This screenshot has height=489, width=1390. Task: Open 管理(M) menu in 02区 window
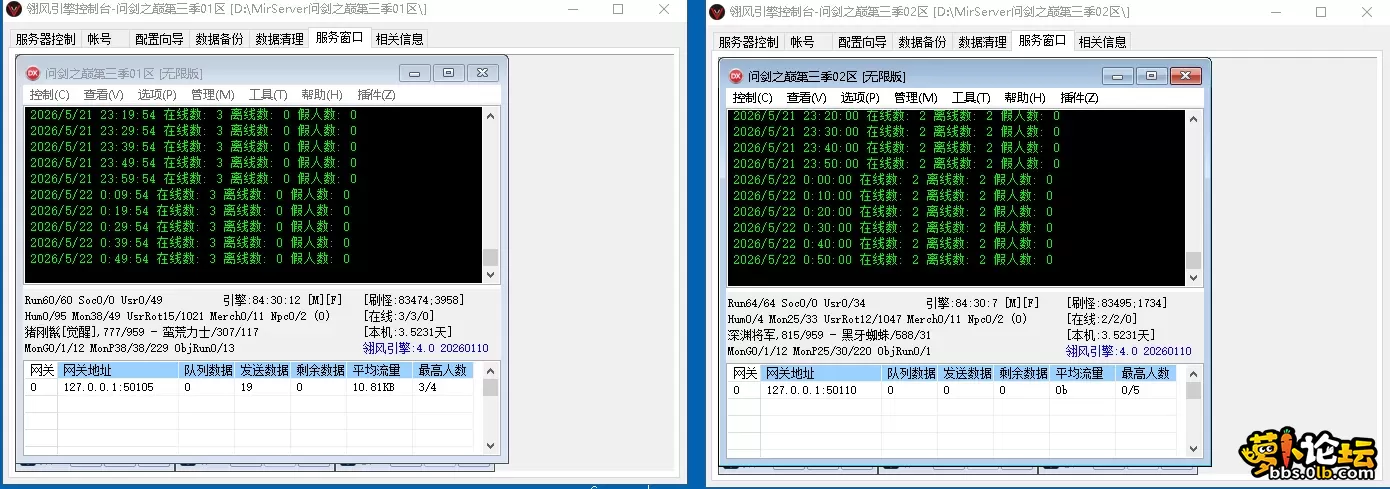pyautogui.click(x=916, y=98)
